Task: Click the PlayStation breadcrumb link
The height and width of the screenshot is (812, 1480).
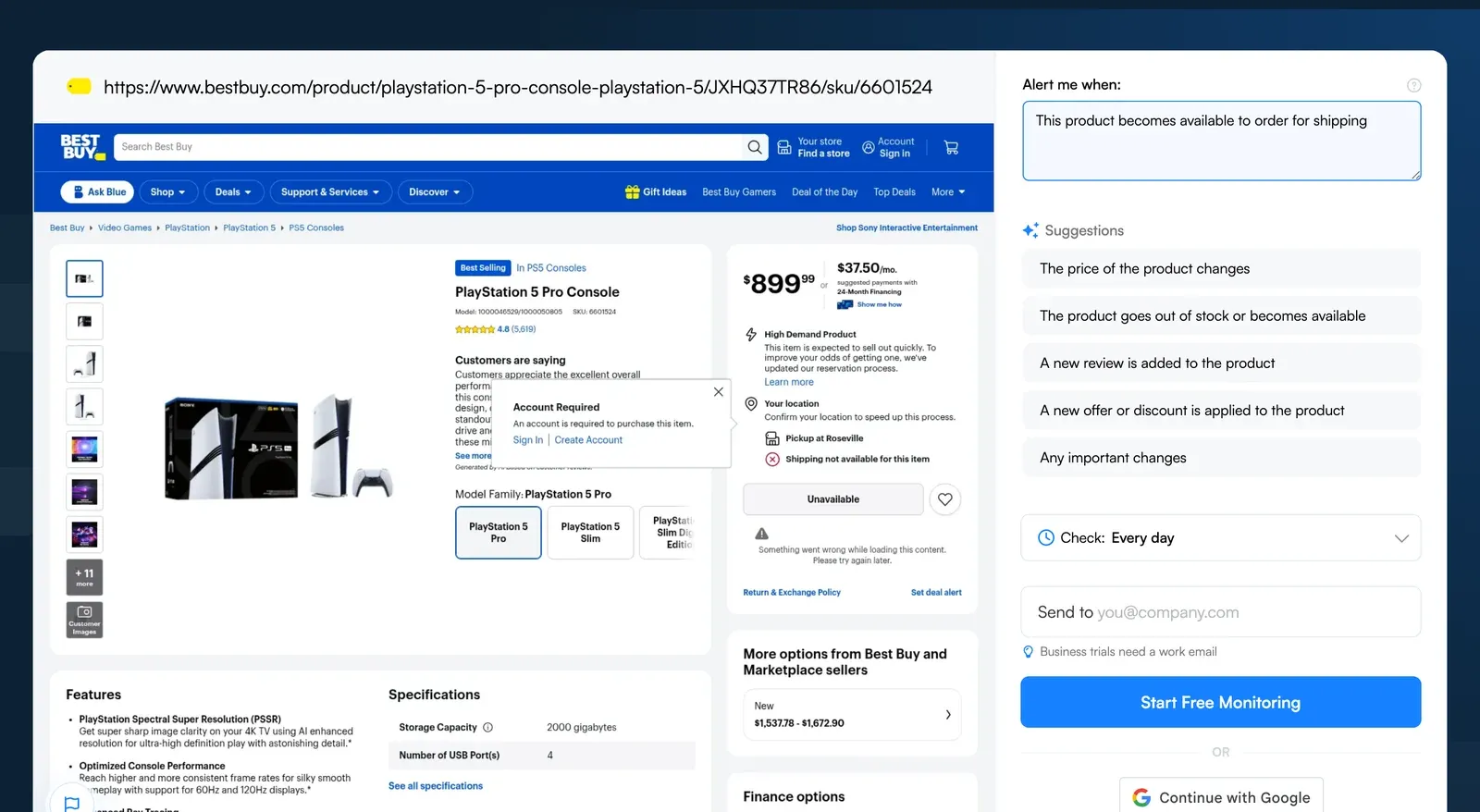Action: pos(187,228)
